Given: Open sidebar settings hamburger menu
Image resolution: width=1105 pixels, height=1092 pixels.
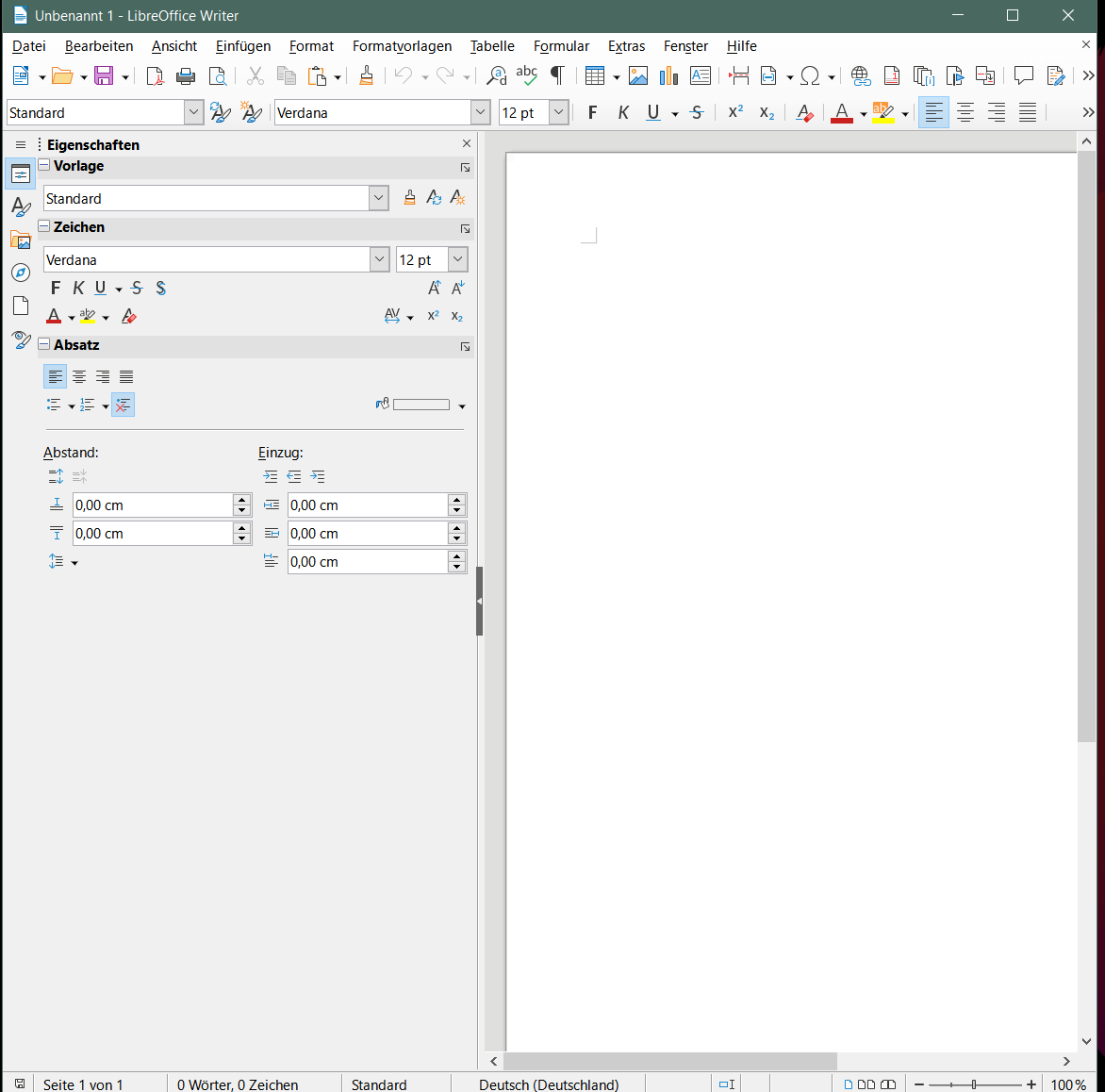Looking at the screenshot, I should coord(21,144).
